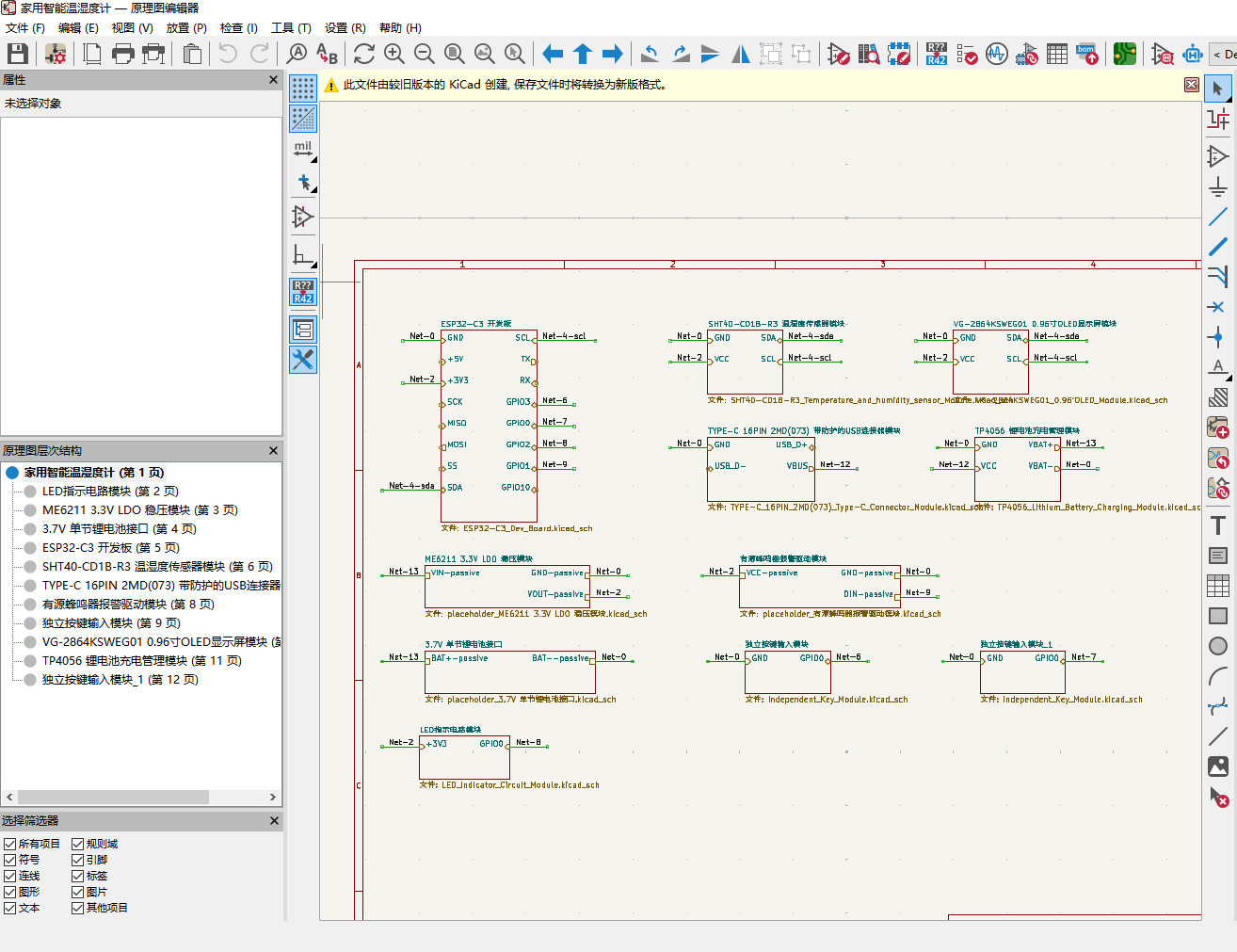Open the 文件 (F) menu

click(25, 27)
